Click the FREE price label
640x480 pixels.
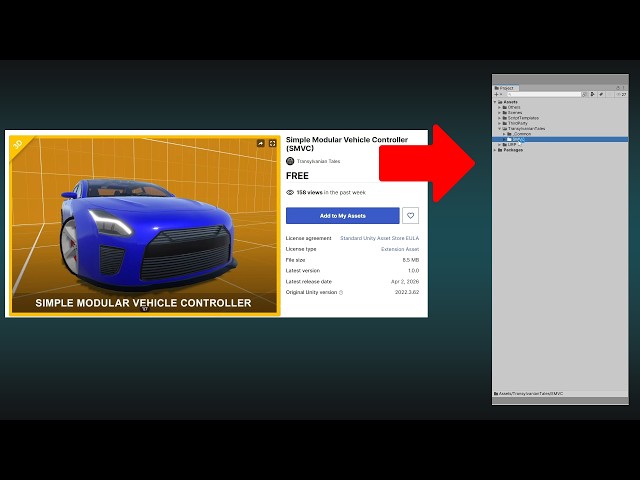coord(297,176)
